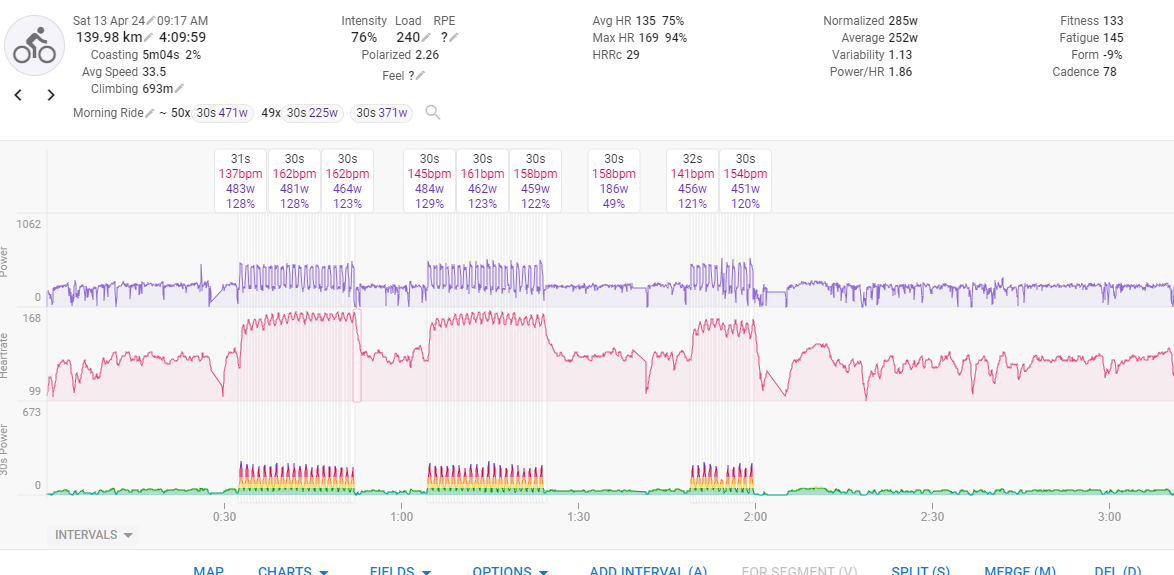Go to the previous activity arrow

pos(18,95)
